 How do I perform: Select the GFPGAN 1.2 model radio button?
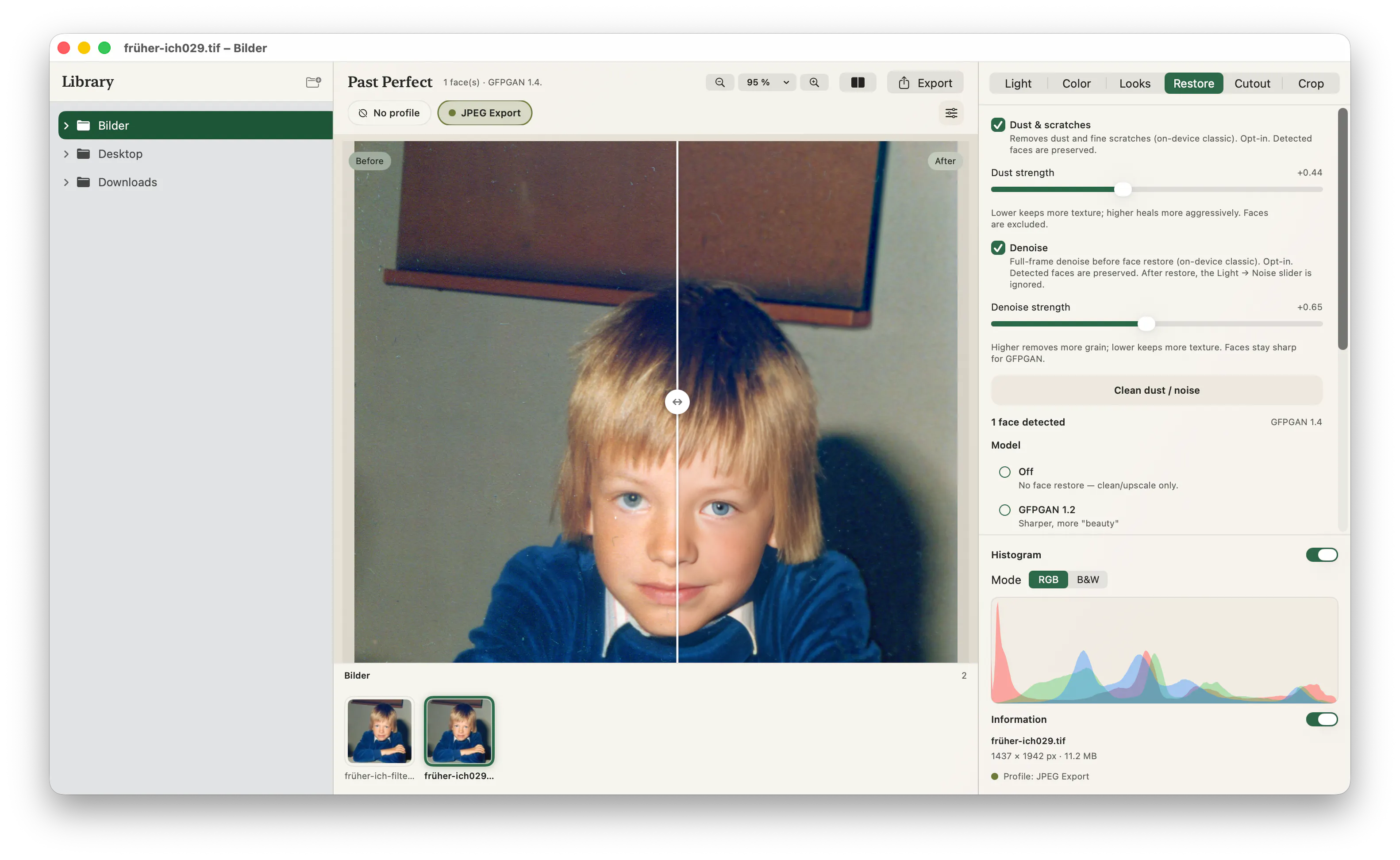pos(1004,510)
